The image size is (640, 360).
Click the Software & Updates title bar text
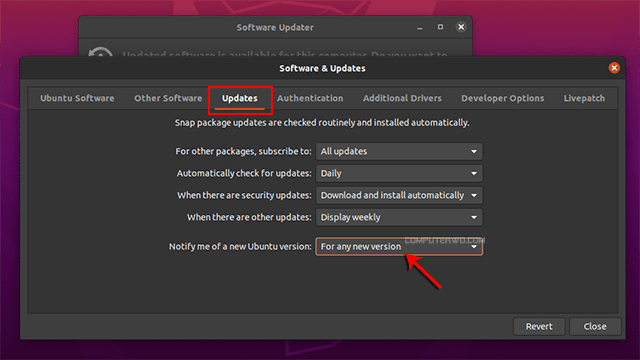[x=322, y=68]
